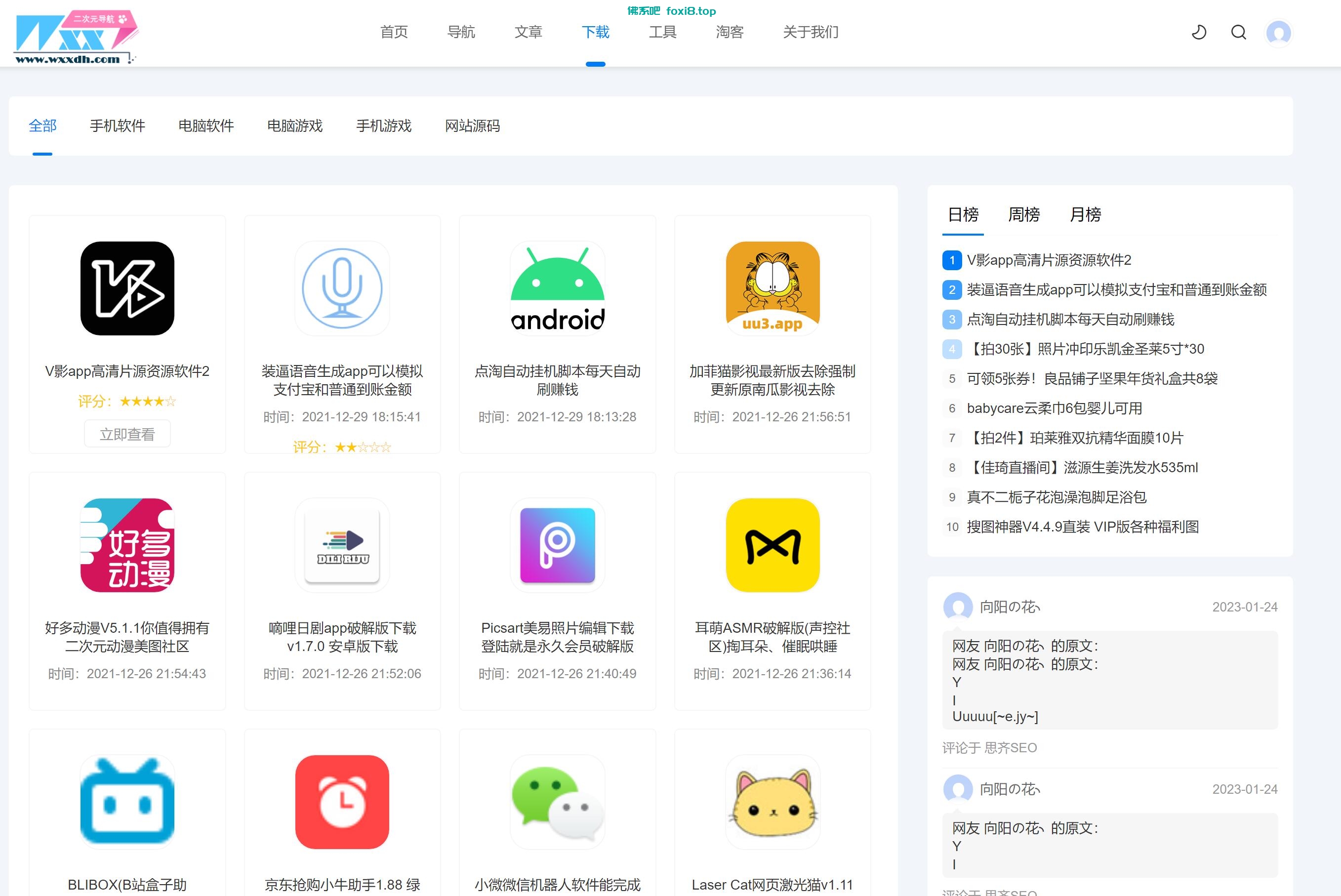Open the V影app black icon
The image size is (1341, 896).
(127, 288)
